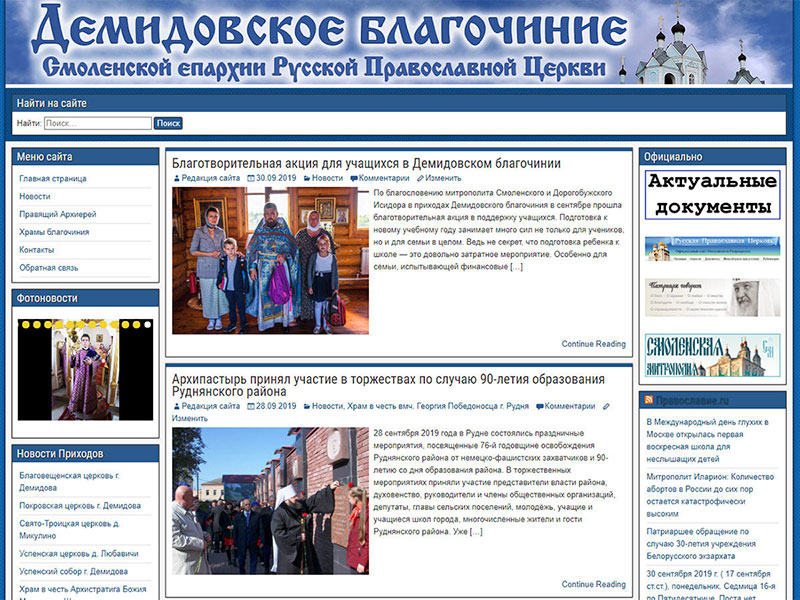The width and height of the screenshot is (800, 600).
Task: Select the white slideshow dot in Фотоновости
Action: coord(147,324)
